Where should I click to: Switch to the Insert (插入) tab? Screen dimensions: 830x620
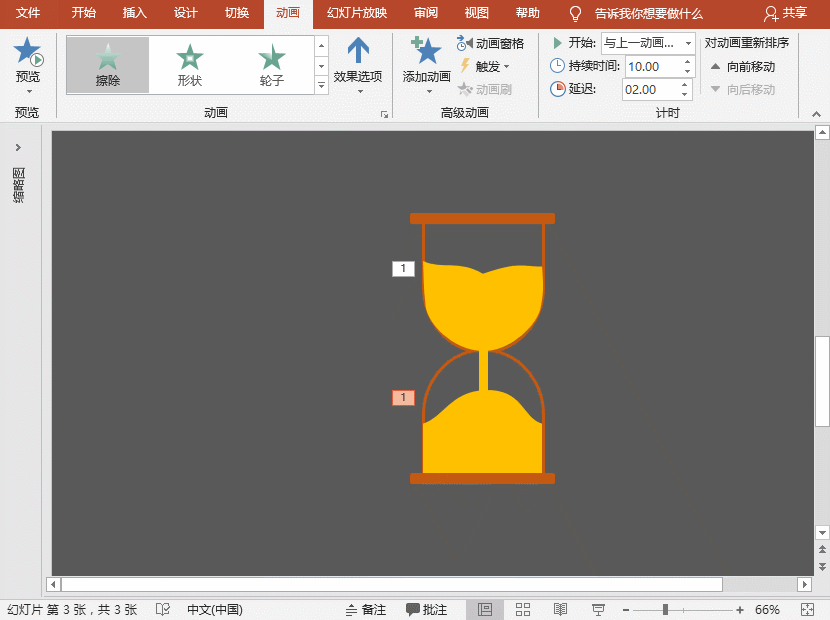pos(134,13)
